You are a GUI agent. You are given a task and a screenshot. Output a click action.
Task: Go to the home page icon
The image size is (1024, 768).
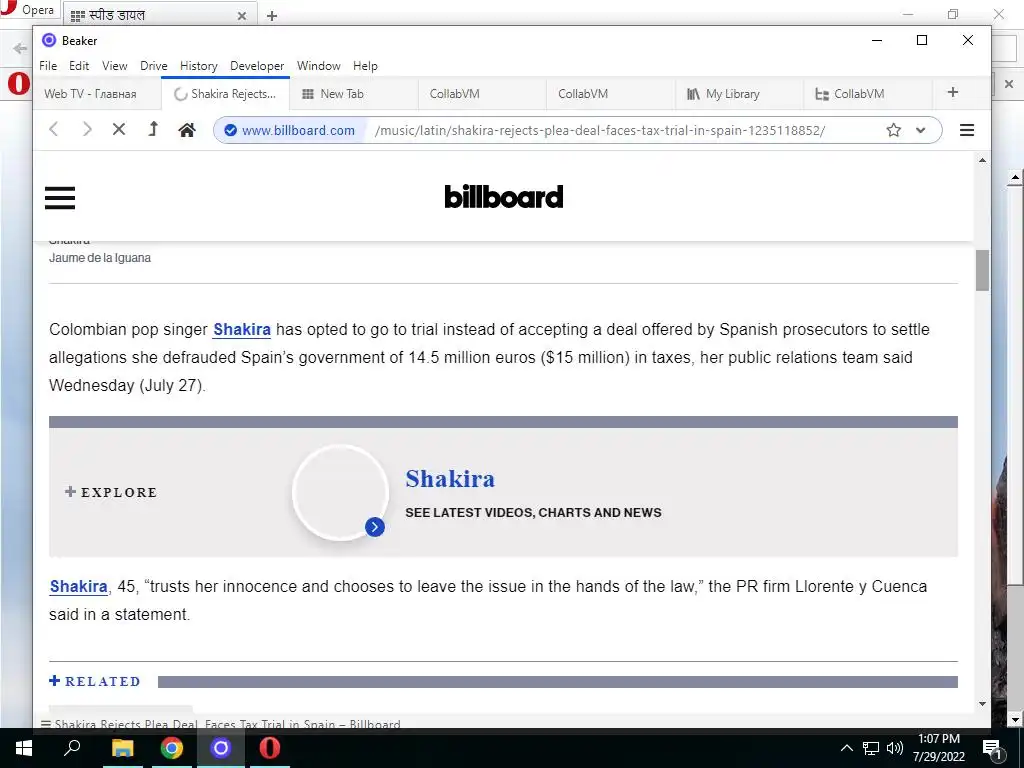tap(187, 130)
